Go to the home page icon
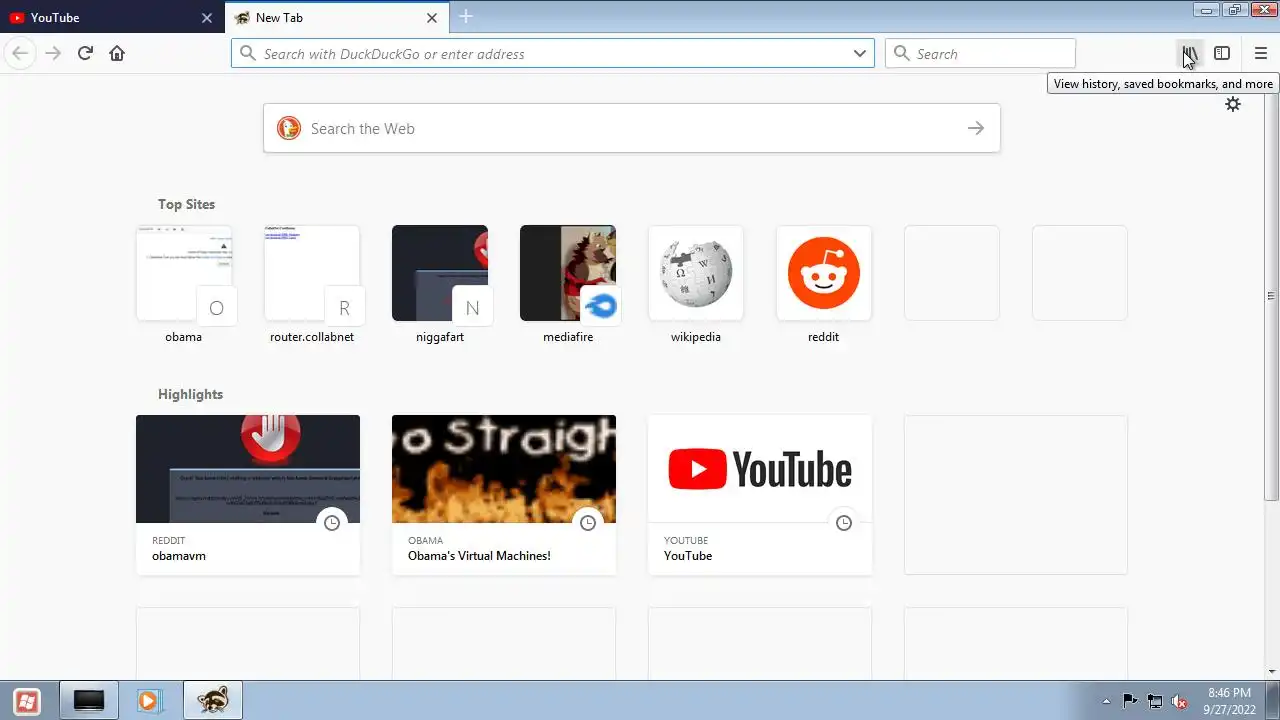The image size is (1280, 720). tap(117, 53)
